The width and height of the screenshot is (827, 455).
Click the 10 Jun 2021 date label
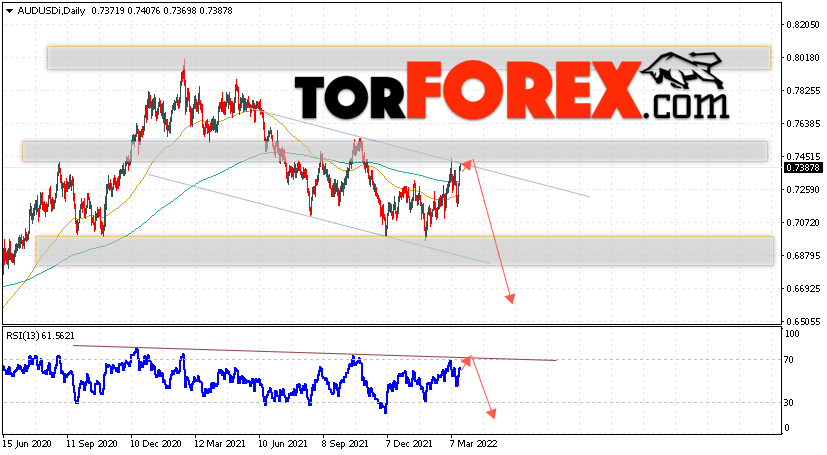click(x=284, y=444)
